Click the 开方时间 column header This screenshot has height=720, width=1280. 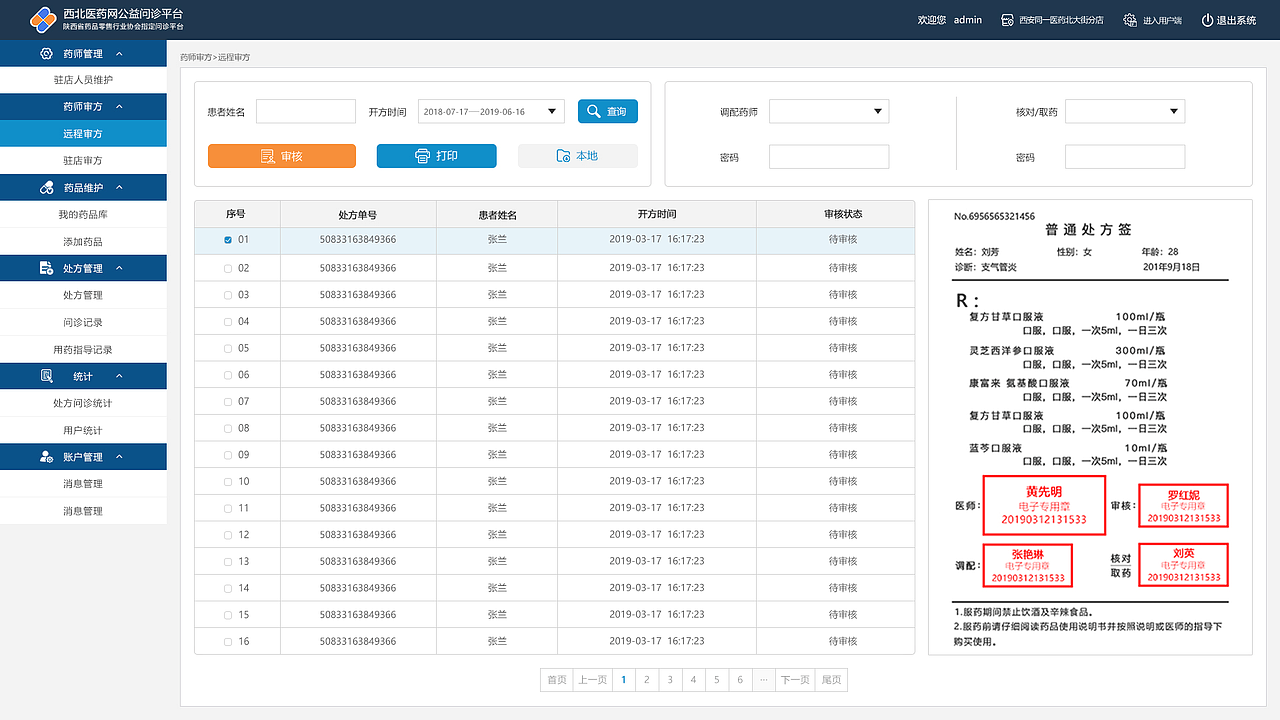coord(657,214)
